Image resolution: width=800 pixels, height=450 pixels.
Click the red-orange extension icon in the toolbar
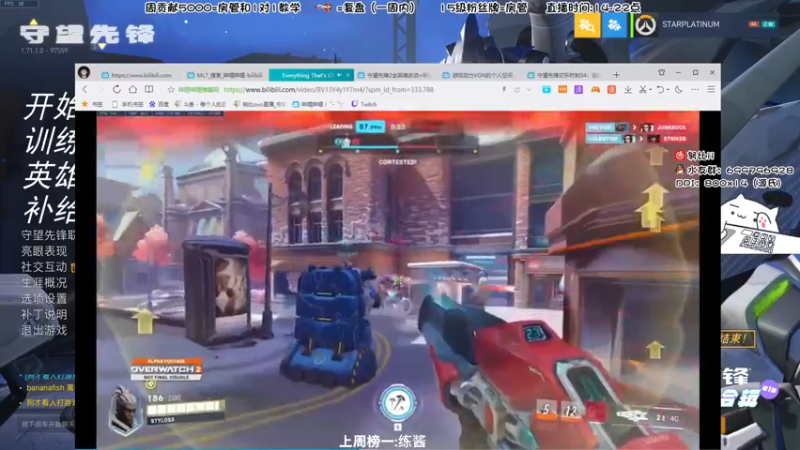(611, 89)
